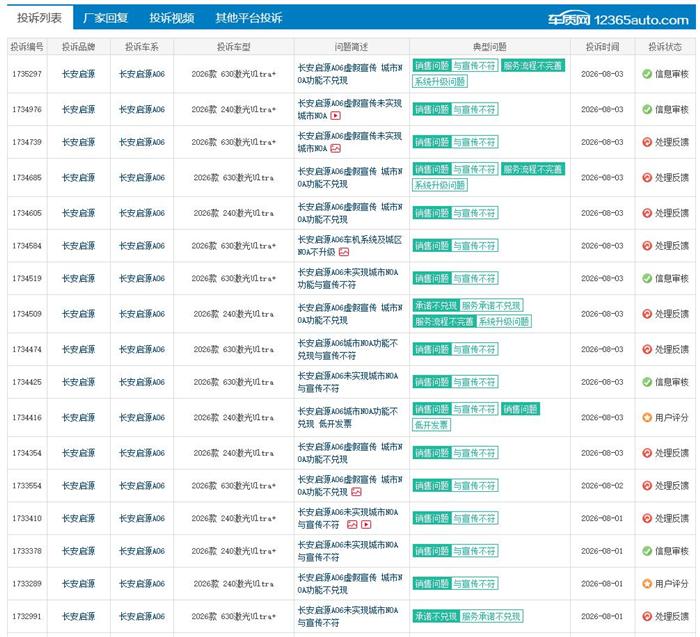Switch to the 投诉视频 tab
The width and height of the screenshot is (700, 637).
point(172,18)
